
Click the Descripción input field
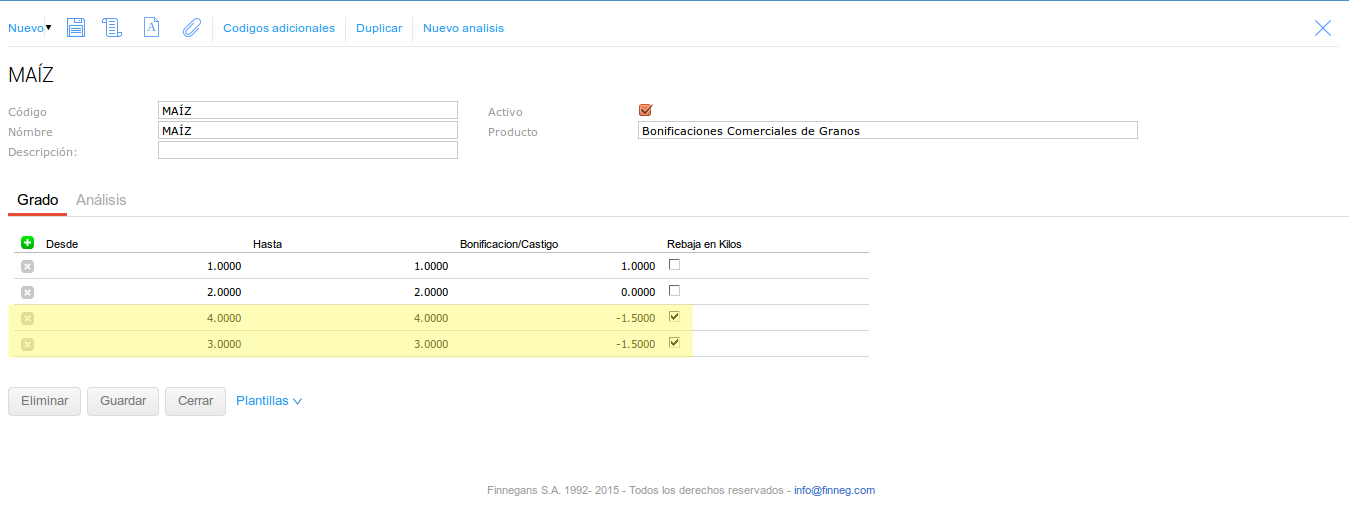[307, 150]
